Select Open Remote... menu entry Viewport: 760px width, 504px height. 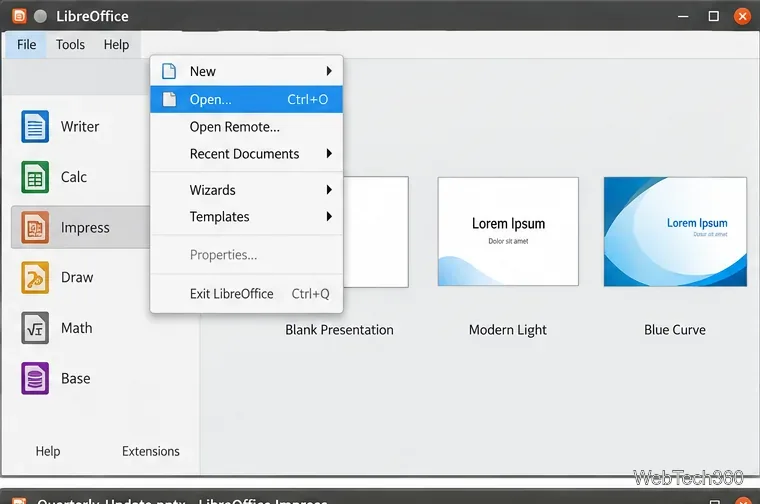pyautogui.click(x=246, y=127)
